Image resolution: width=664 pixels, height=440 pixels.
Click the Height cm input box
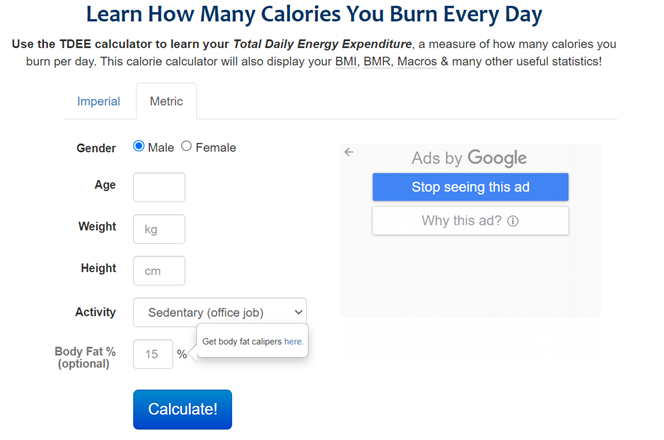click(x=159, y=270)
